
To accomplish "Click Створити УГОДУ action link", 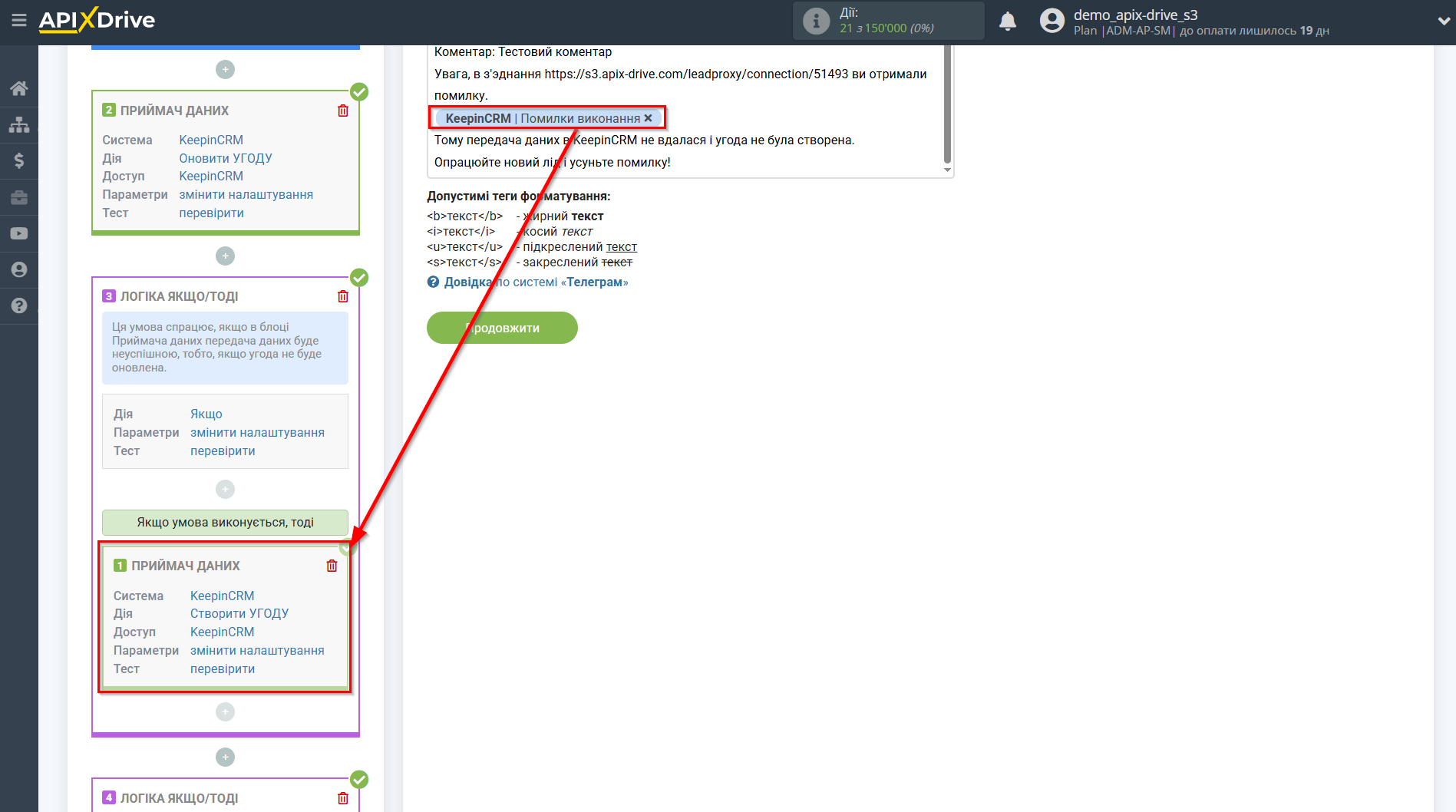I will point(239,613).
